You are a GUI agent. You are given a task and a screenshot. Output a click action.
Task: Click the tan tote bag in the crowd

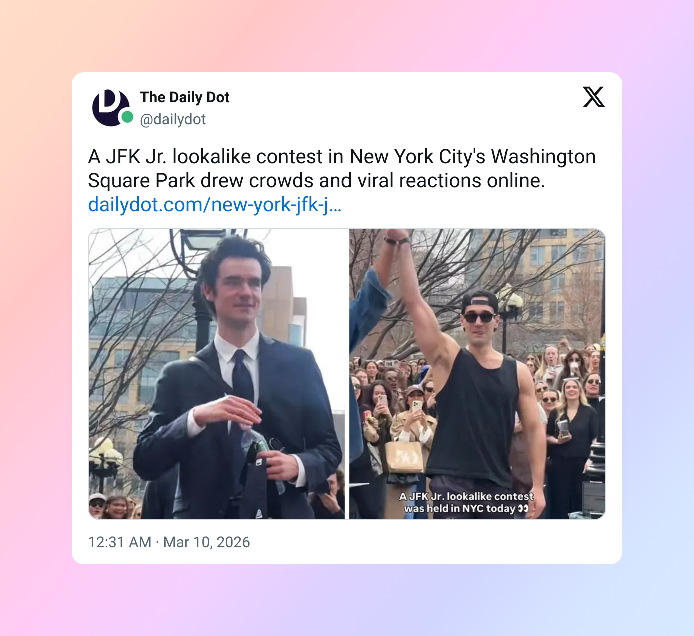(405, 457)
